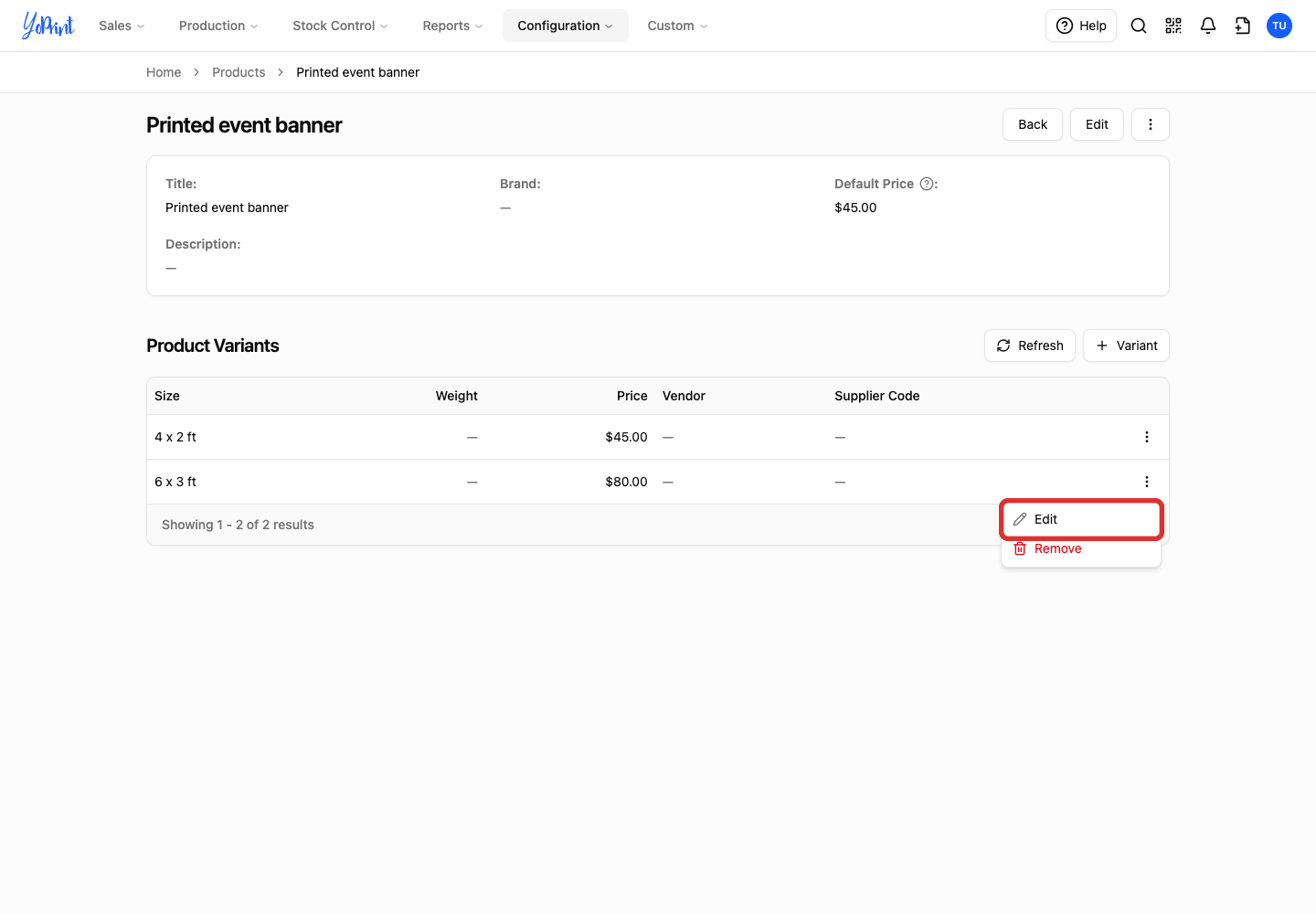Click the document export icon in header
The height and width of the screenshot is (914, 1316).
coord(1243,26)
